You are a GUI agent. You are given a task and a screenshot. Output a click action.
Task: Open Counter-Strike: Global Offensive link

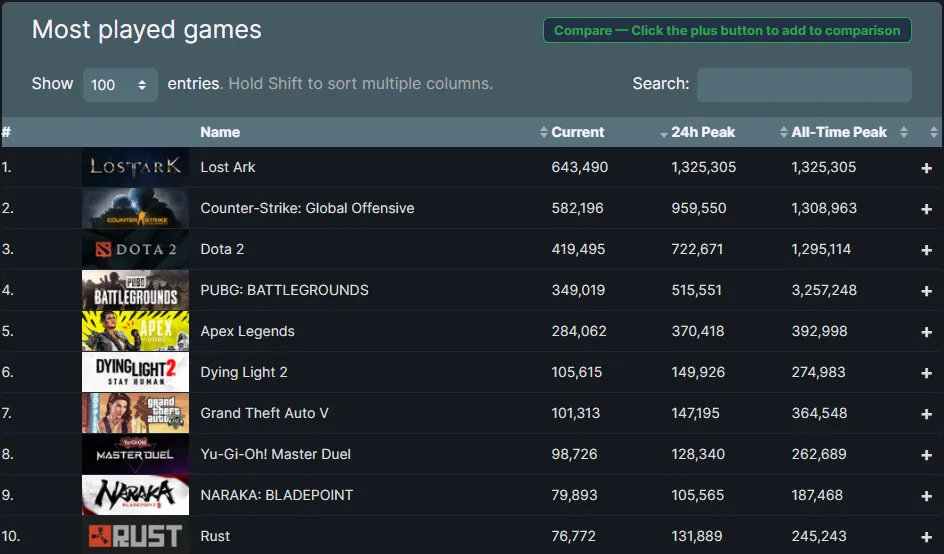(307, 208)
